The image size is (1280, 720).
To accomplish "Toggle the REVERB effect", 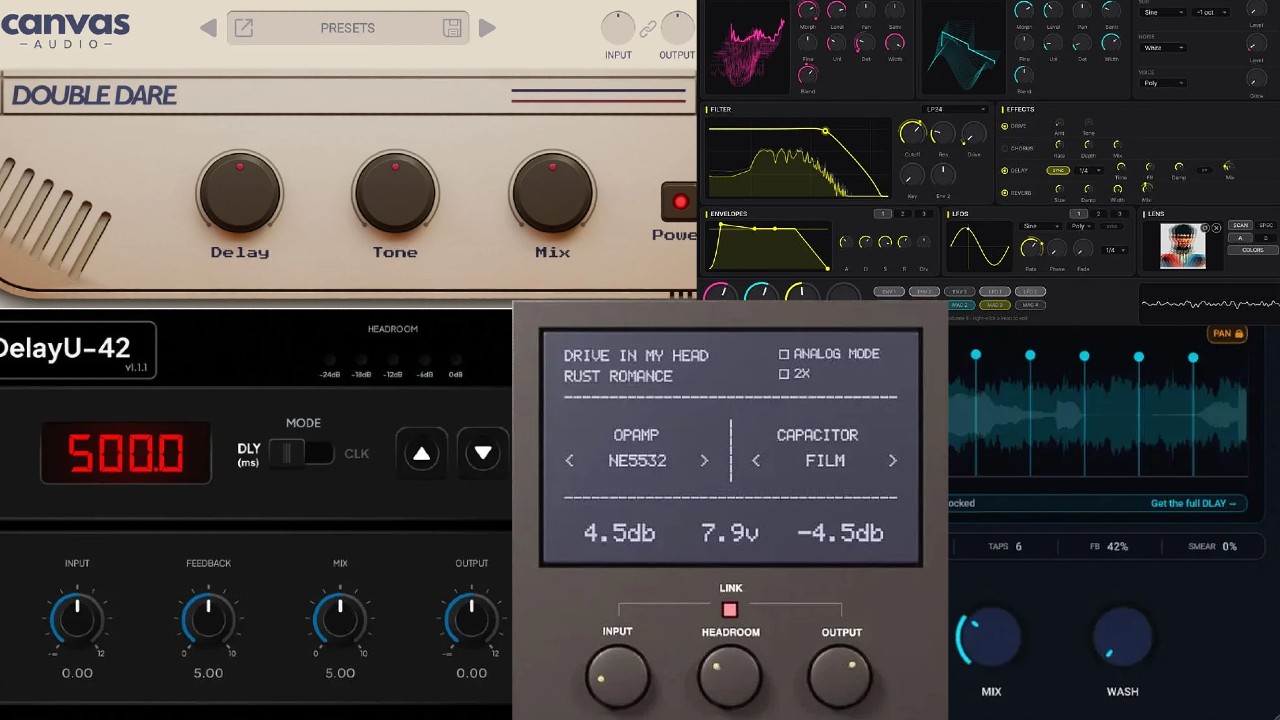I will (x=1004, y=193).
